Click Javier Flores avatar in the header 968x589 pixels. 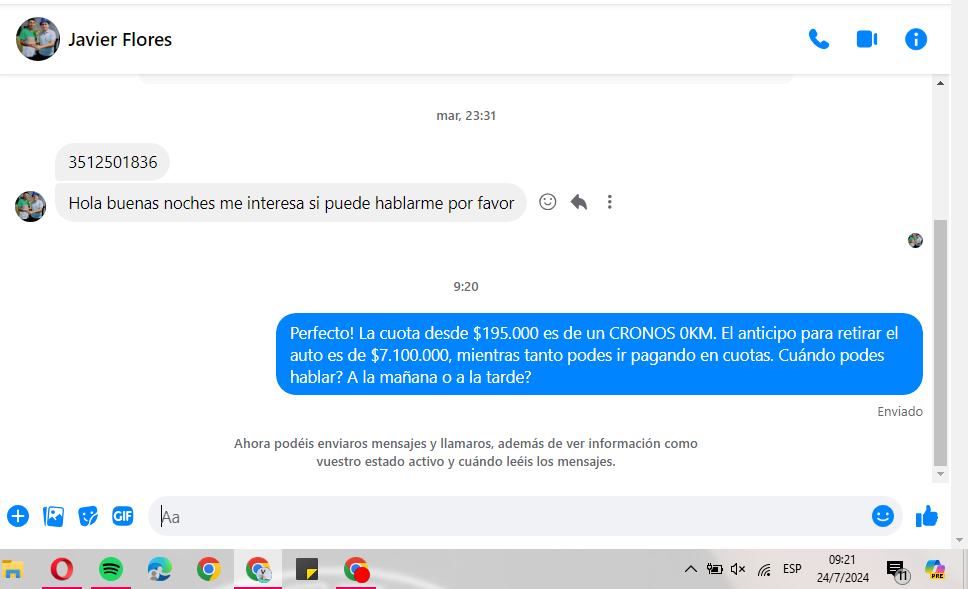pos(37,39)
